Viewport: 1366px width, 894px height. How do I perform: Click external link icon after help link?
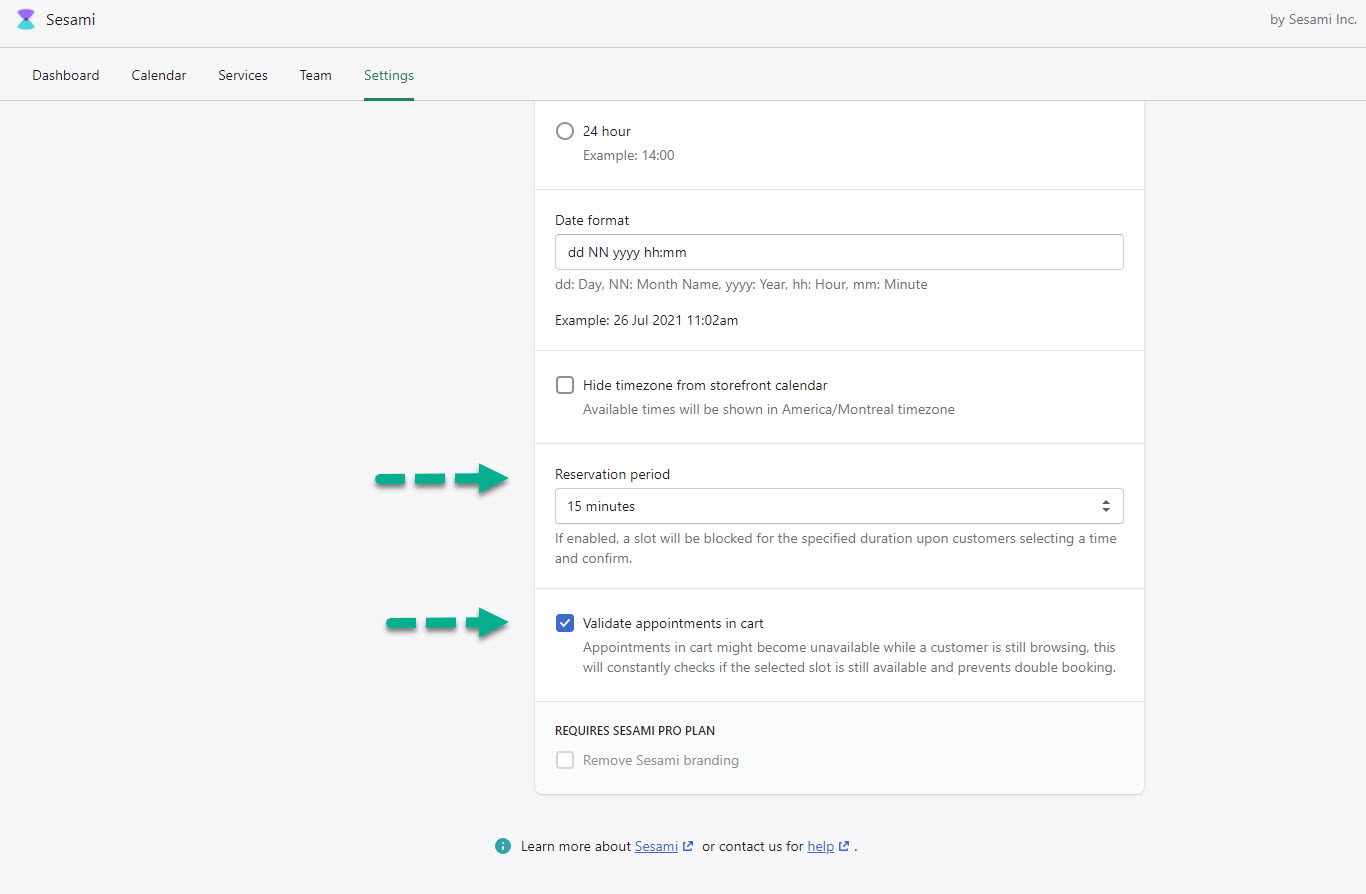click(844, 846)
